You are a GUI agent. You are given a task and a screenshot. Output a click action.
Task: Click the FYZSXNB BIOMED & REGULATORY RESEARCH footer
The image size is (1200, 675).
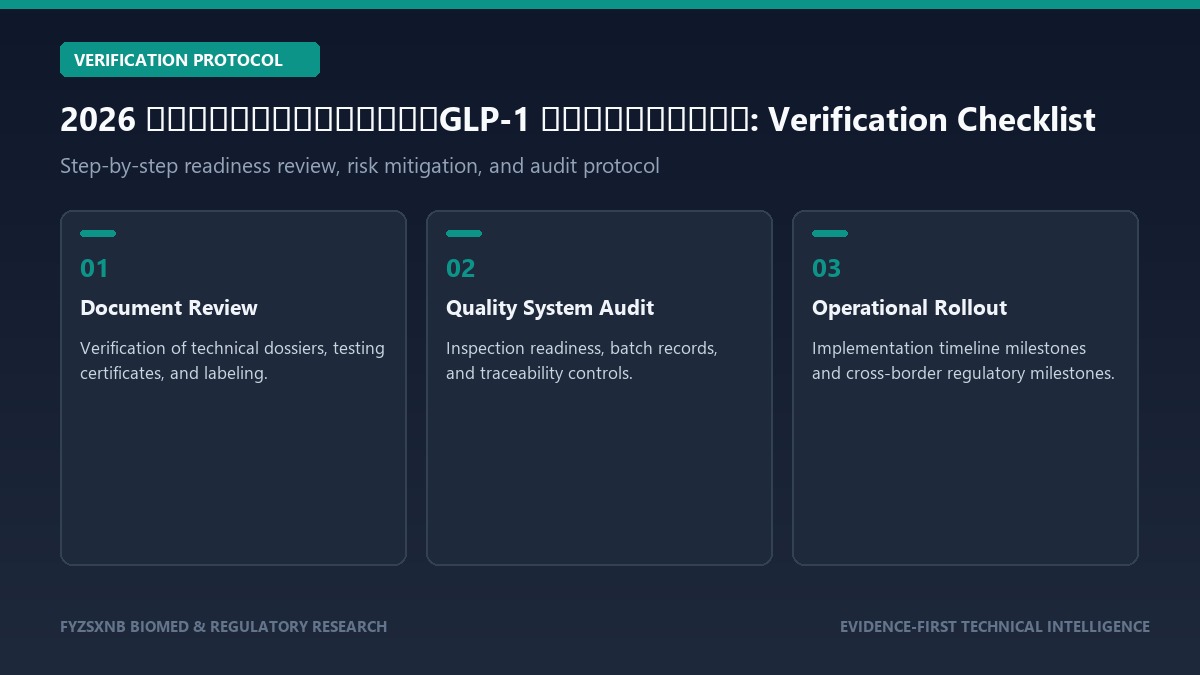[x=223, y=627]
